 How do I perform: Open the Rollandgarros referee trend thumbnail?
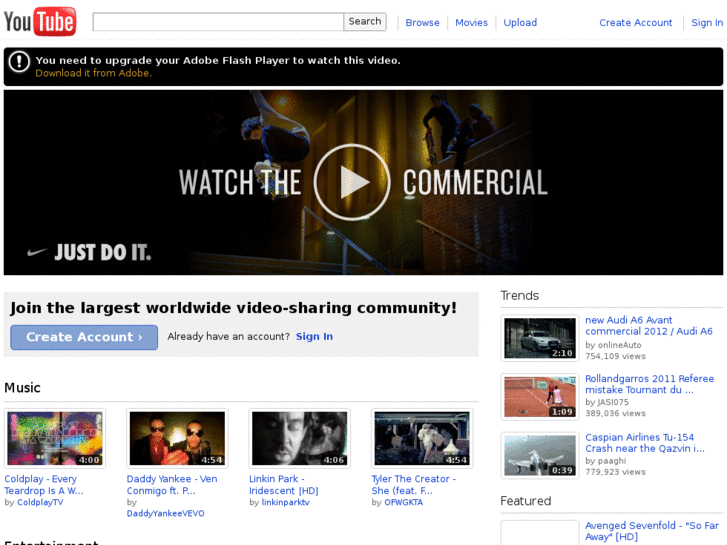coord(540,397)
